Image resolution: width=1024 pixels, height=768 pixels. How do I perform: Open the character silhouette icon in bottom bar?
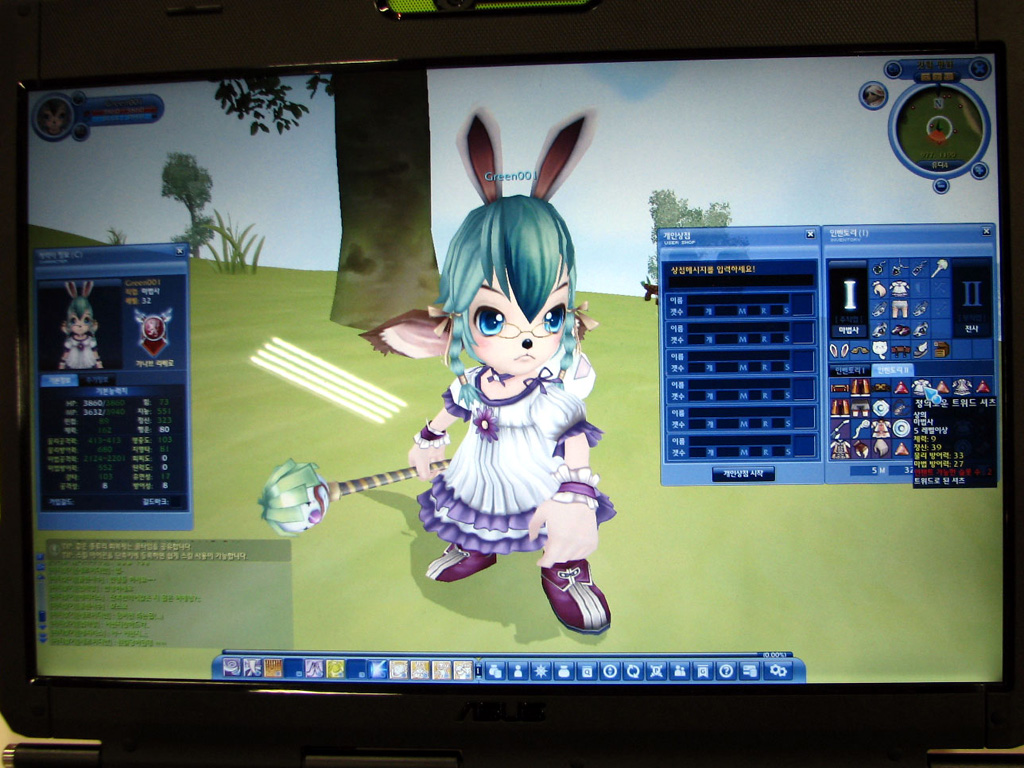pyautogui.click(x=518, y=671)
